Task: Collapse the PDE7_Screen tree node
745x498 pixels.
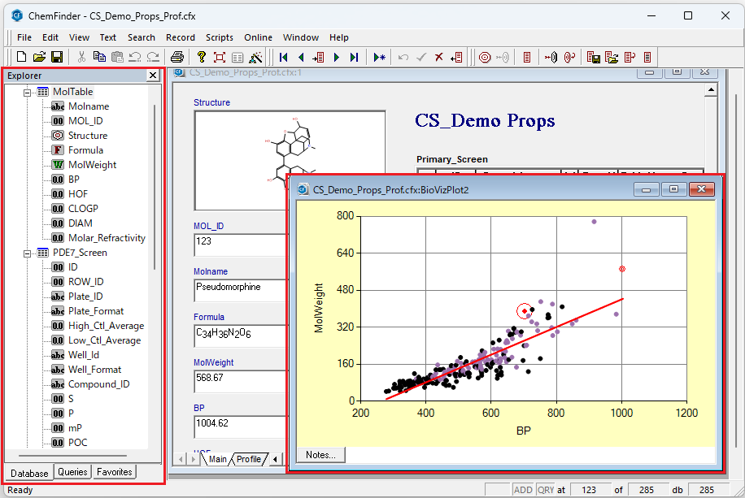Action: 27,253
